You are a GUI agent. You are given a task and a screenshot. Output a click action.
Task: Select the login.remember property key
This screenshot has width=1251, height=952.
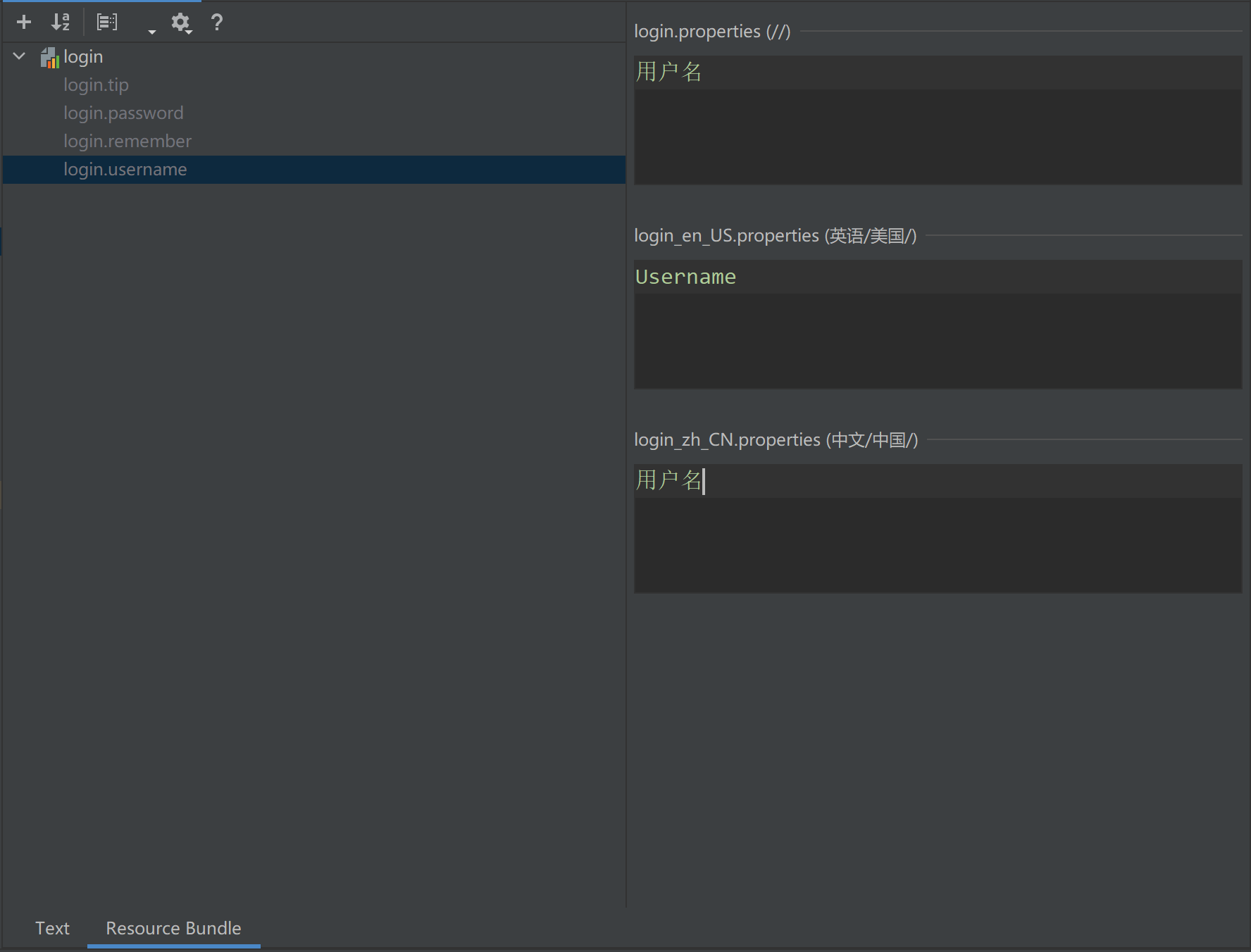click(127, 141)
